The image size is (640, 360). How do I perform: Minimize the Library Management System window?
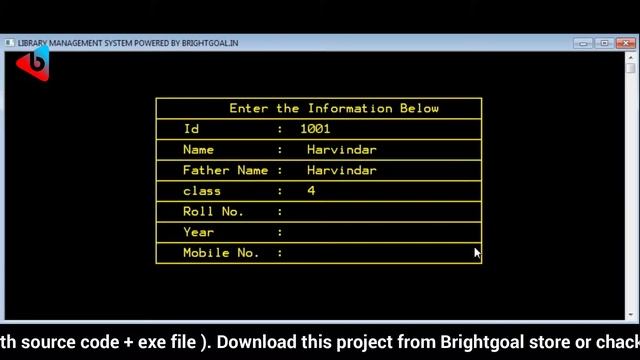pyautogui.click(x=583, y=43)
